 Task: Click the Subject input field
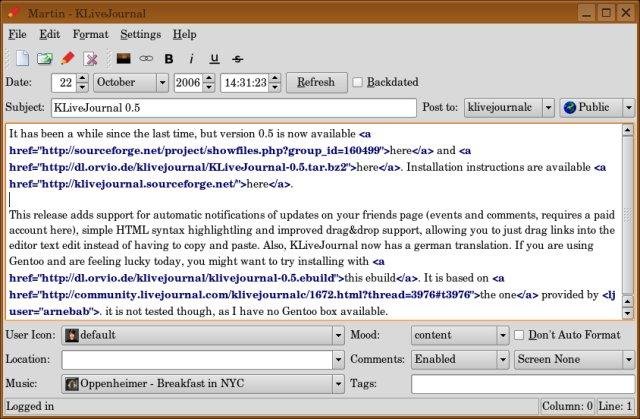(233, 108)
